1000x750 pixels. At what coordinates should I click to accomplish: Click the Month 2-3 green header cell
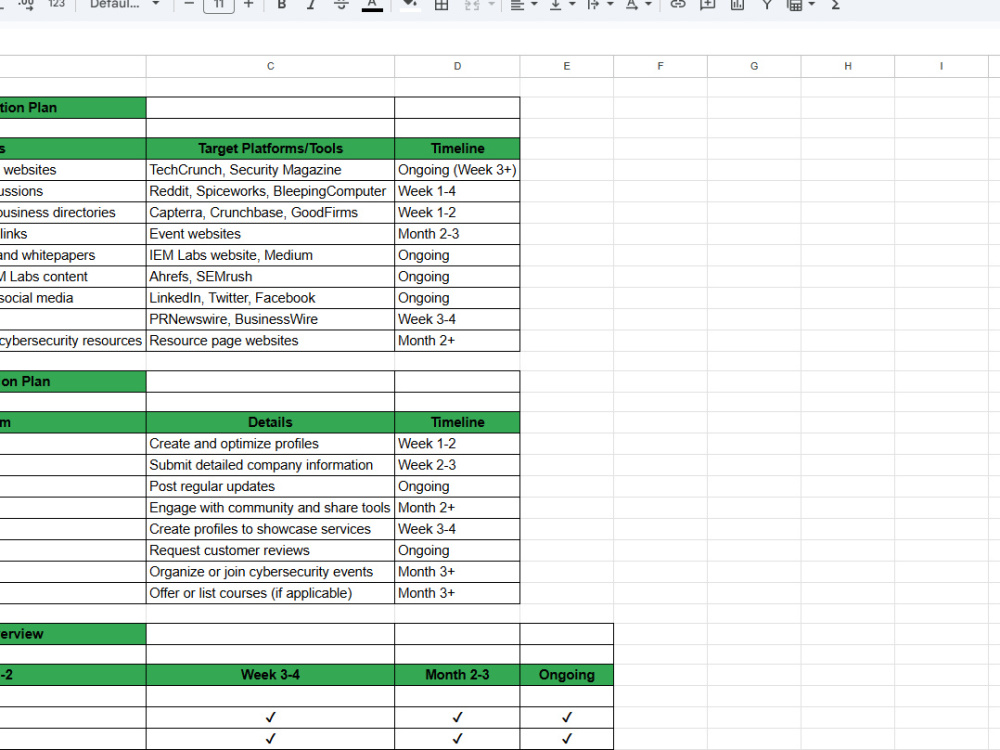[x=457, y=675]
